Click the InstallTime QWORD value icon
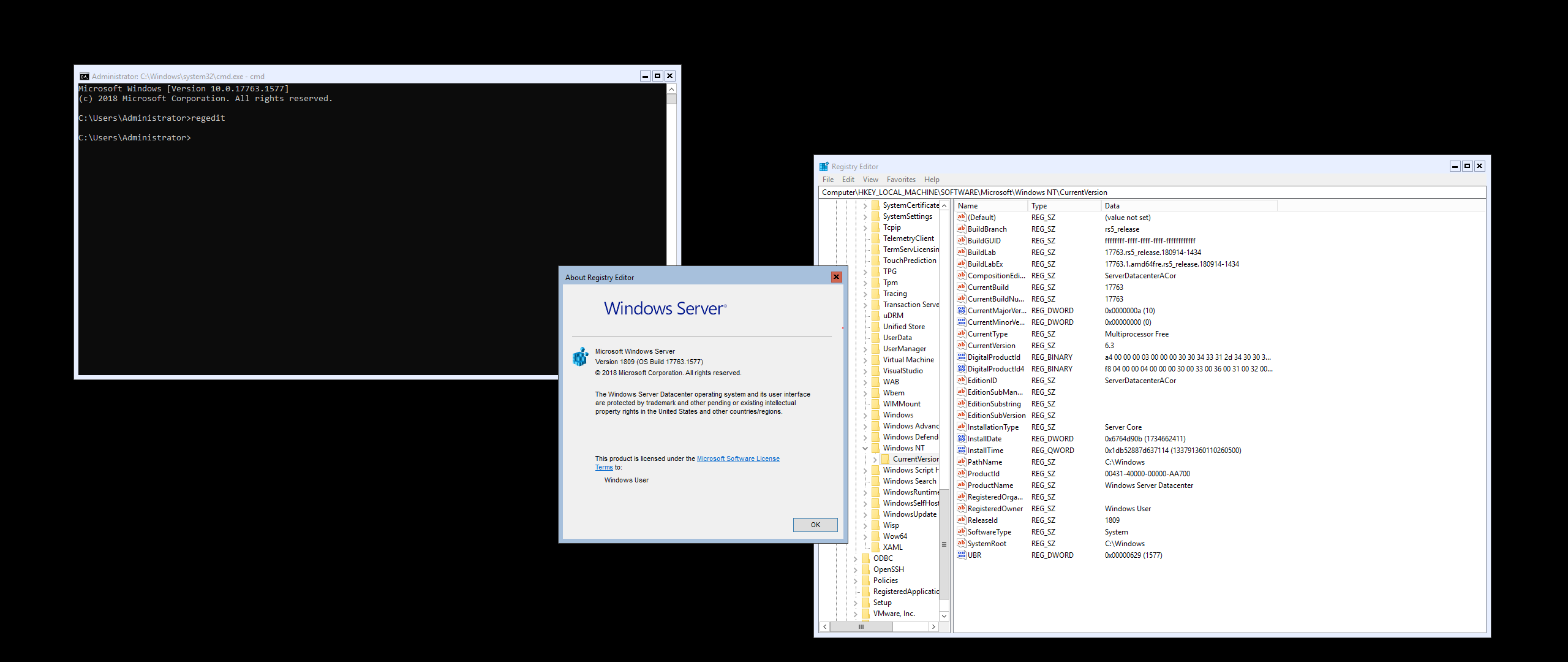The width and height of the screenshot is (1568, 662). tap(962, 451)
